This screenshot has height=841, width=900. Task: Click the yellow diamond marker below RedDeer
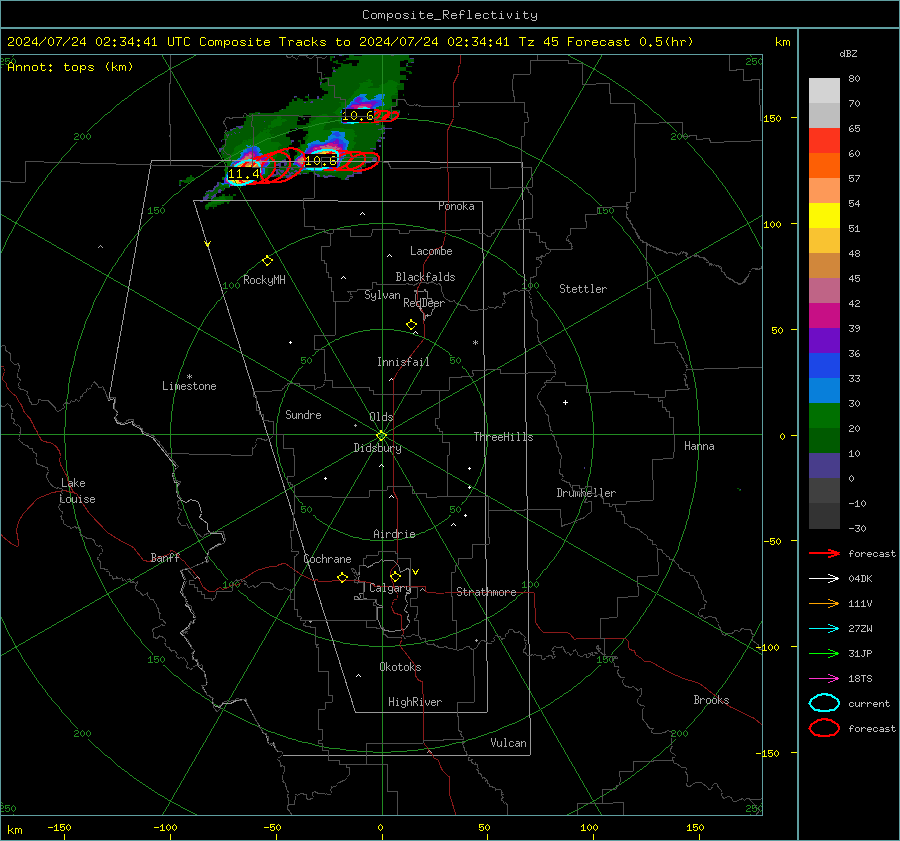pyautogui.click(x=411, y=325)
